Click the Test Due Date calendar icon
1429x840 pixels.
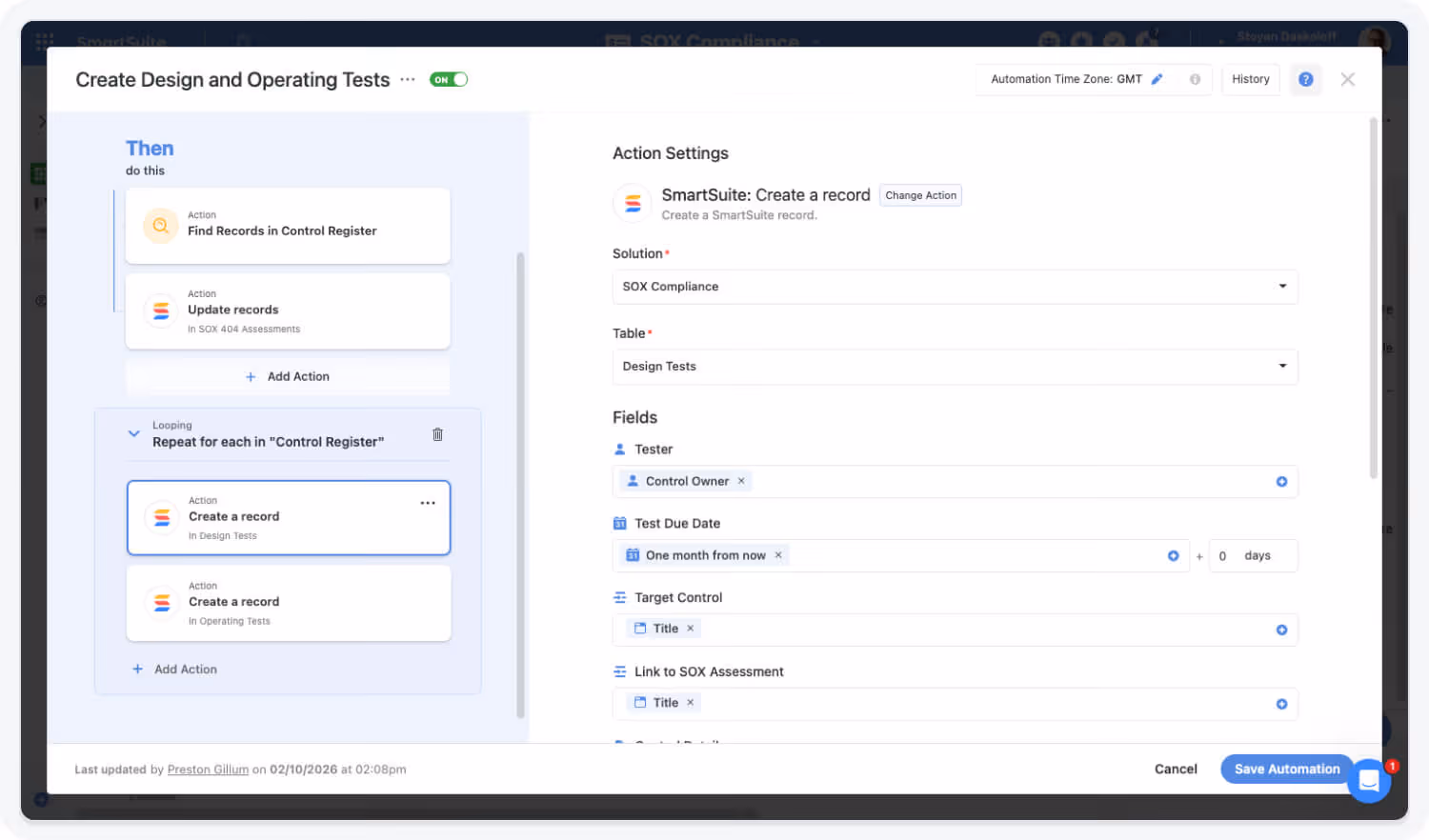(x=619, y=524)
